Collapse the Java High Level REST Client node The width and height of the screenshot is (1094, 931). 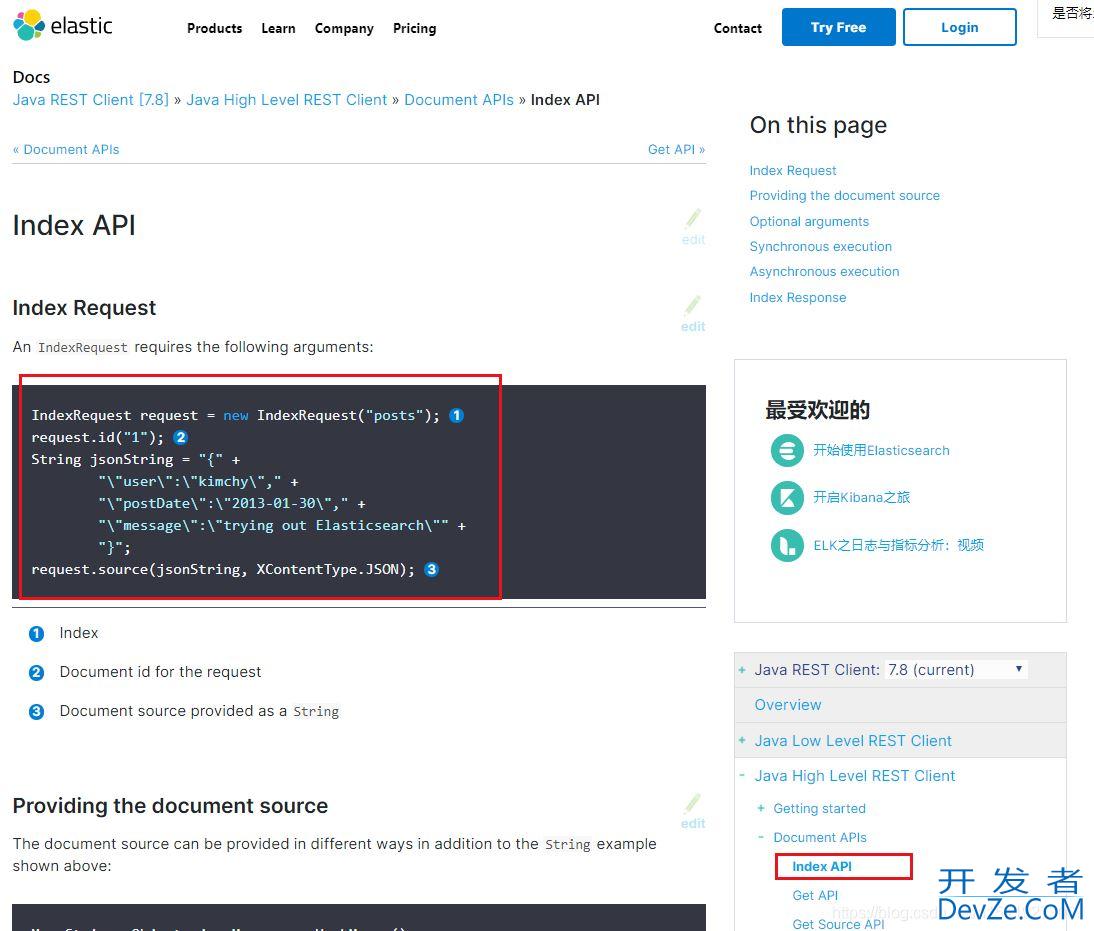pos(742,775)
